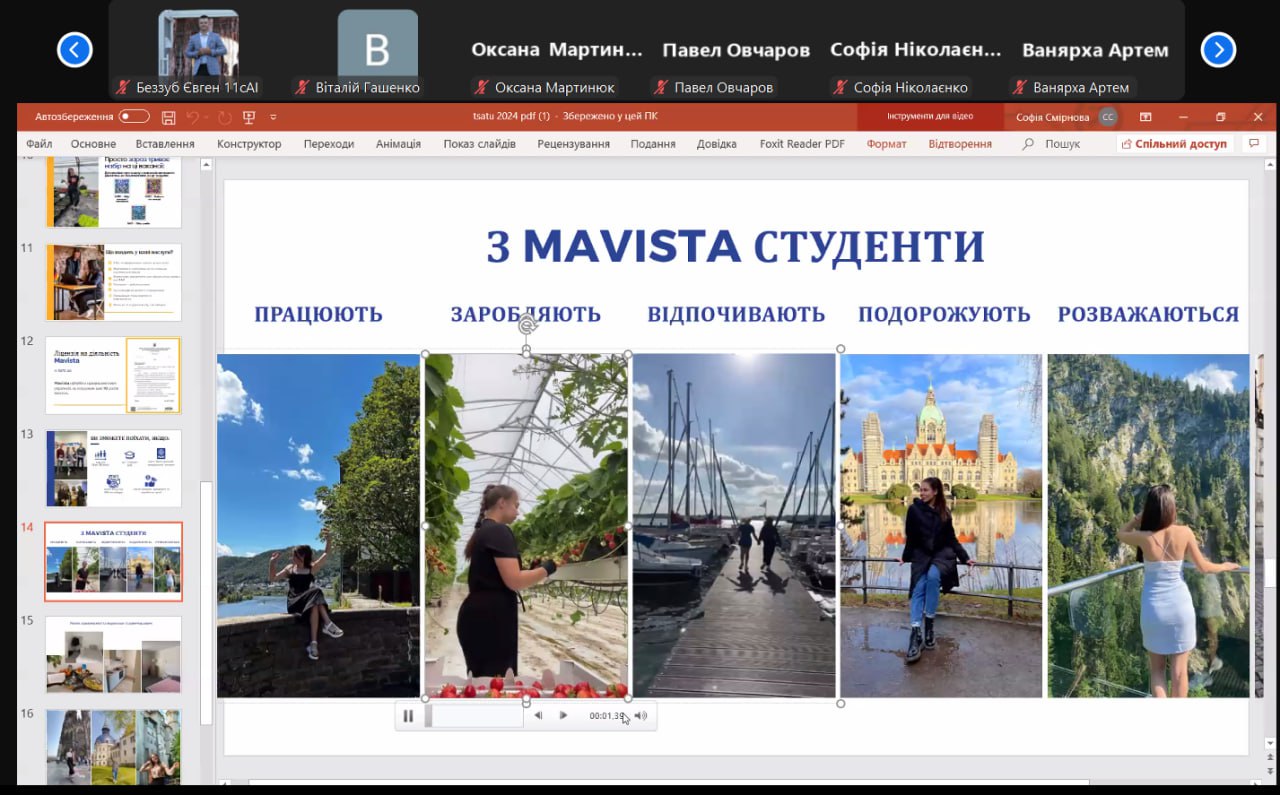Show previous participants with left arrow
Screen dimensions: 1280x795
[75, 49]
